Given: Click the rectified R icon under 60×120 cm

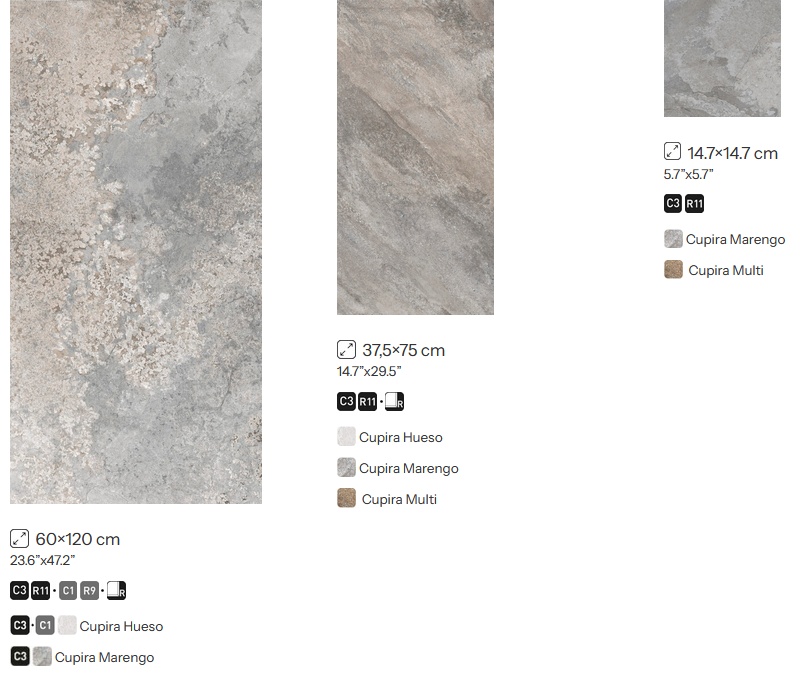Looking at the screenshot, I should pyautogui.click(x=117, y=590).
